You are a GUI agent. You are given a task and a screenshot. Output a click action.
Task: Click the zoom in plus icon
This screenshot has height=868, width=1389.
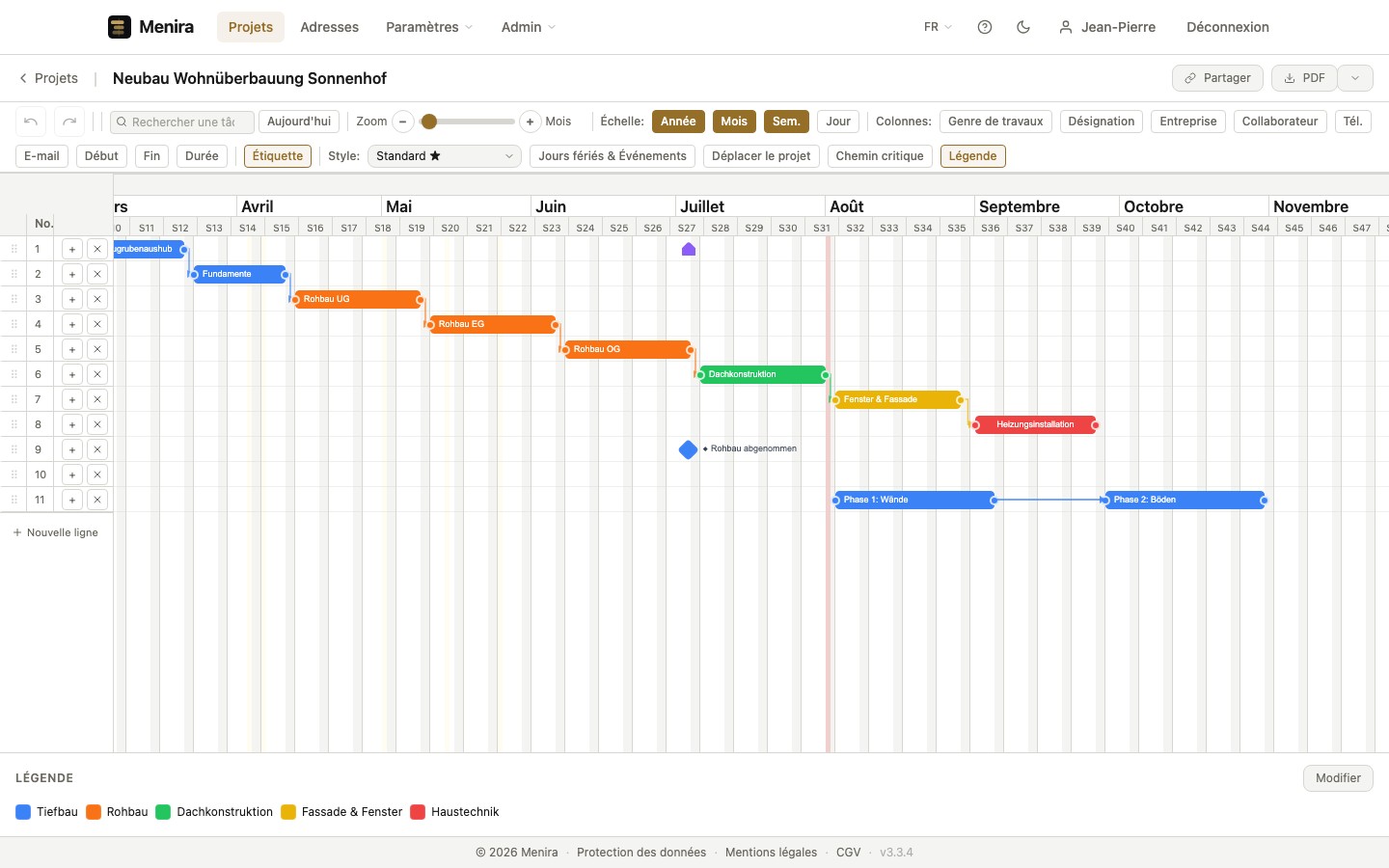tap(530, 122)
